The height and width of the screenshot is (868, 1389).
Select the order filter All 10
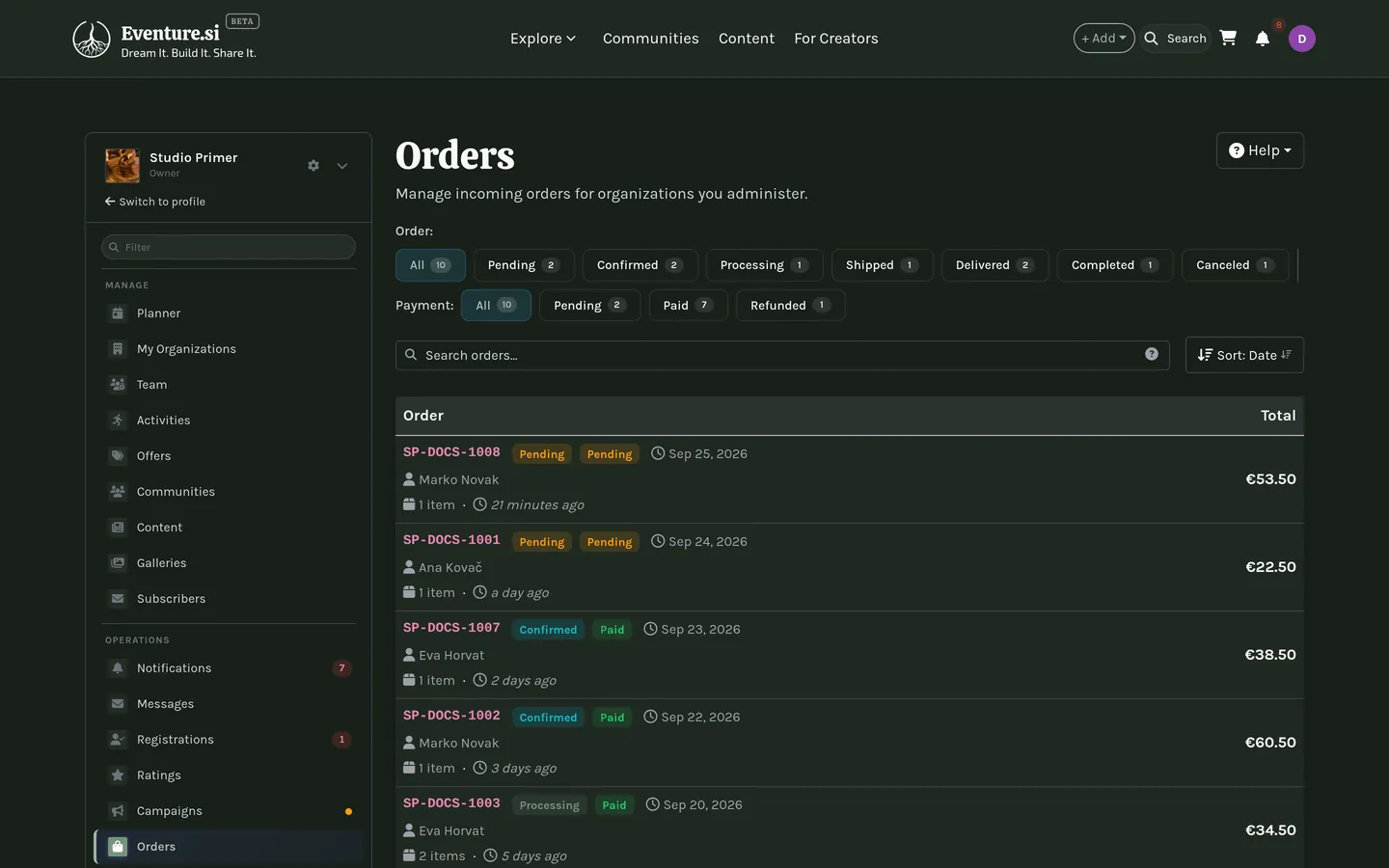point(430,265)
